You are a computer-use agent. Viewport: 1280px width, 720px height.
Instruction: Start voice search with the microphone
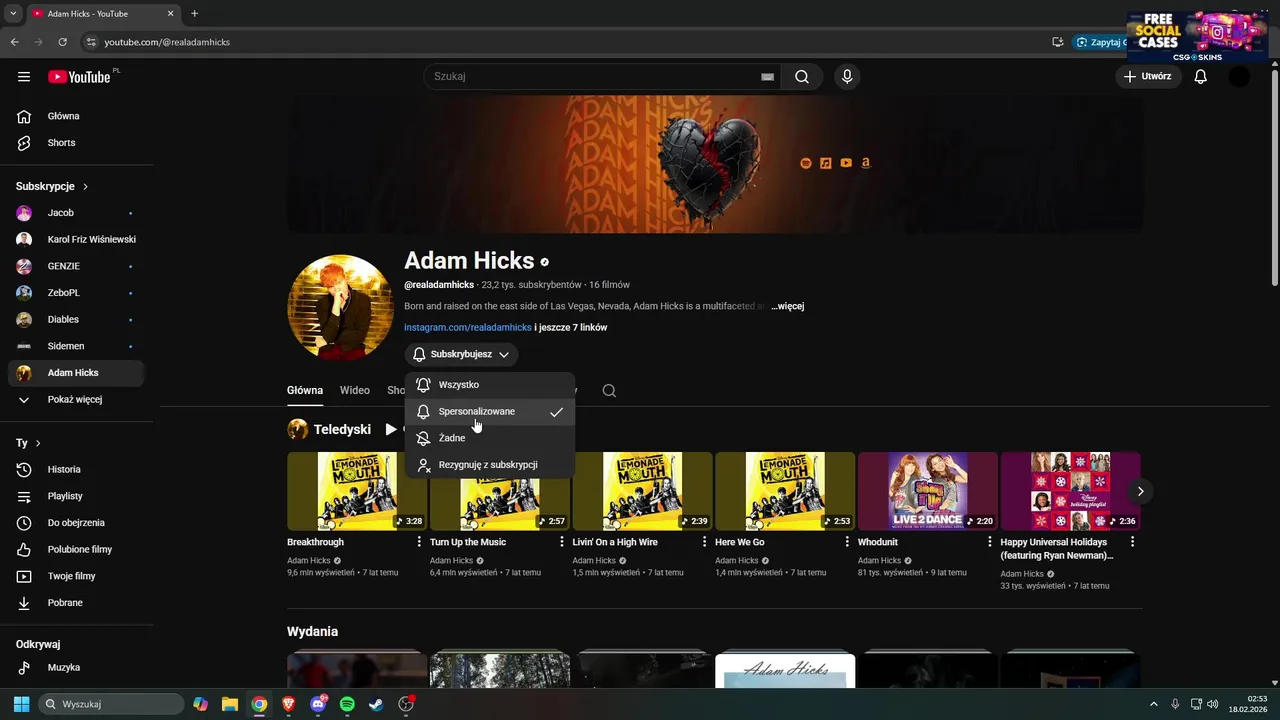(x=847, y=77)
